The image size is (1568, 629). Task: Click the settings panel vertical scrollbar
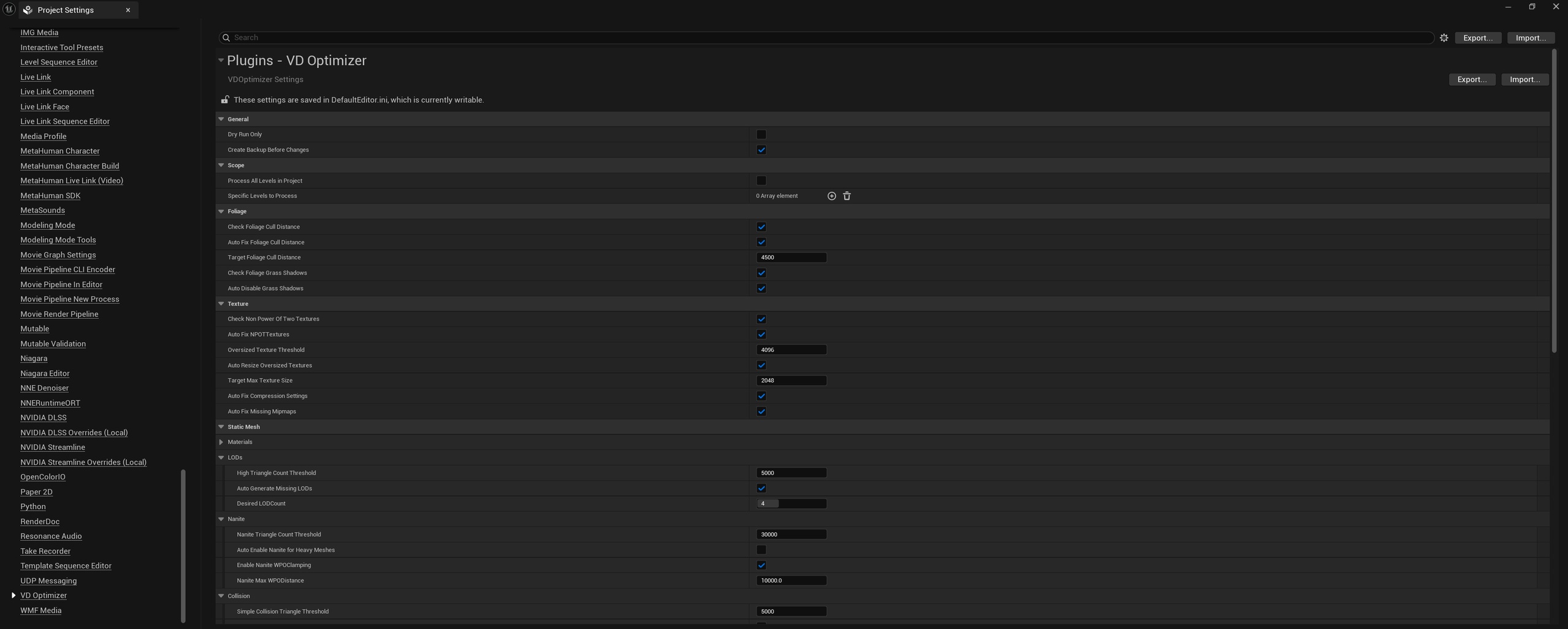1554,201
